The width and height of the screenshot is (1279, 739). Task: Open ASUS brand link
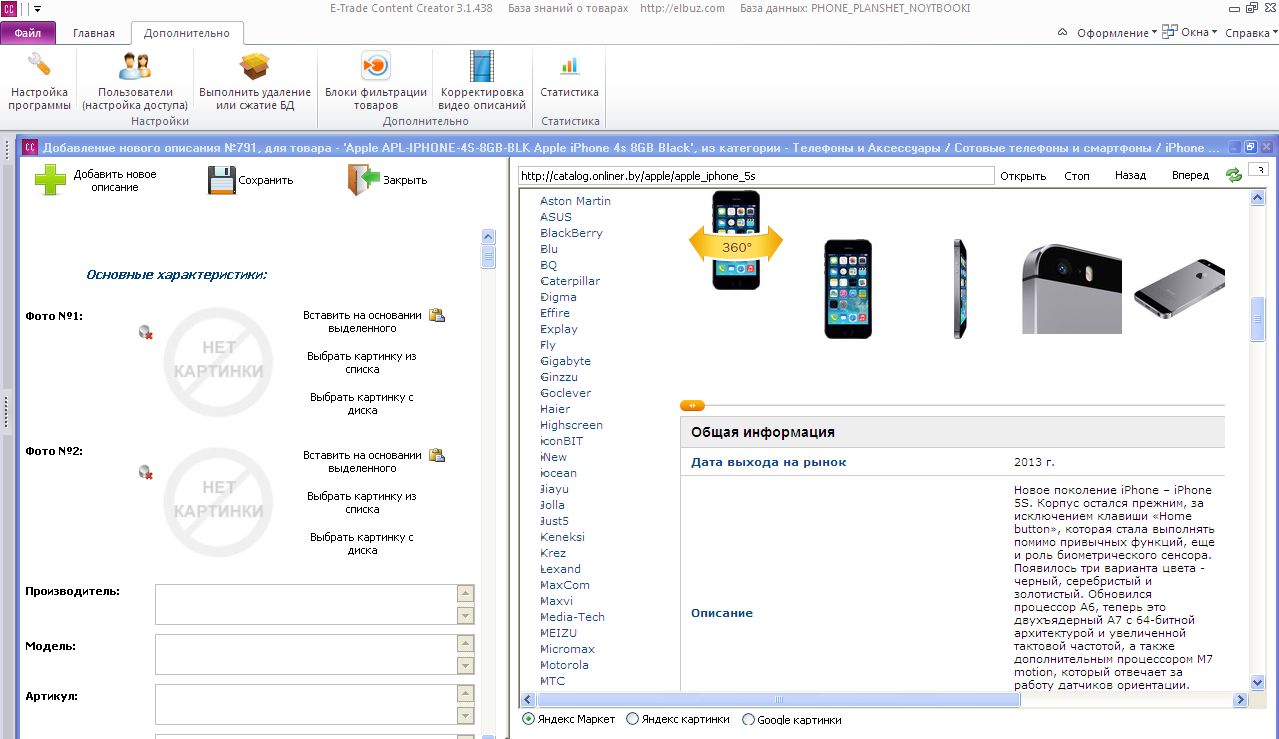point(556,217)
